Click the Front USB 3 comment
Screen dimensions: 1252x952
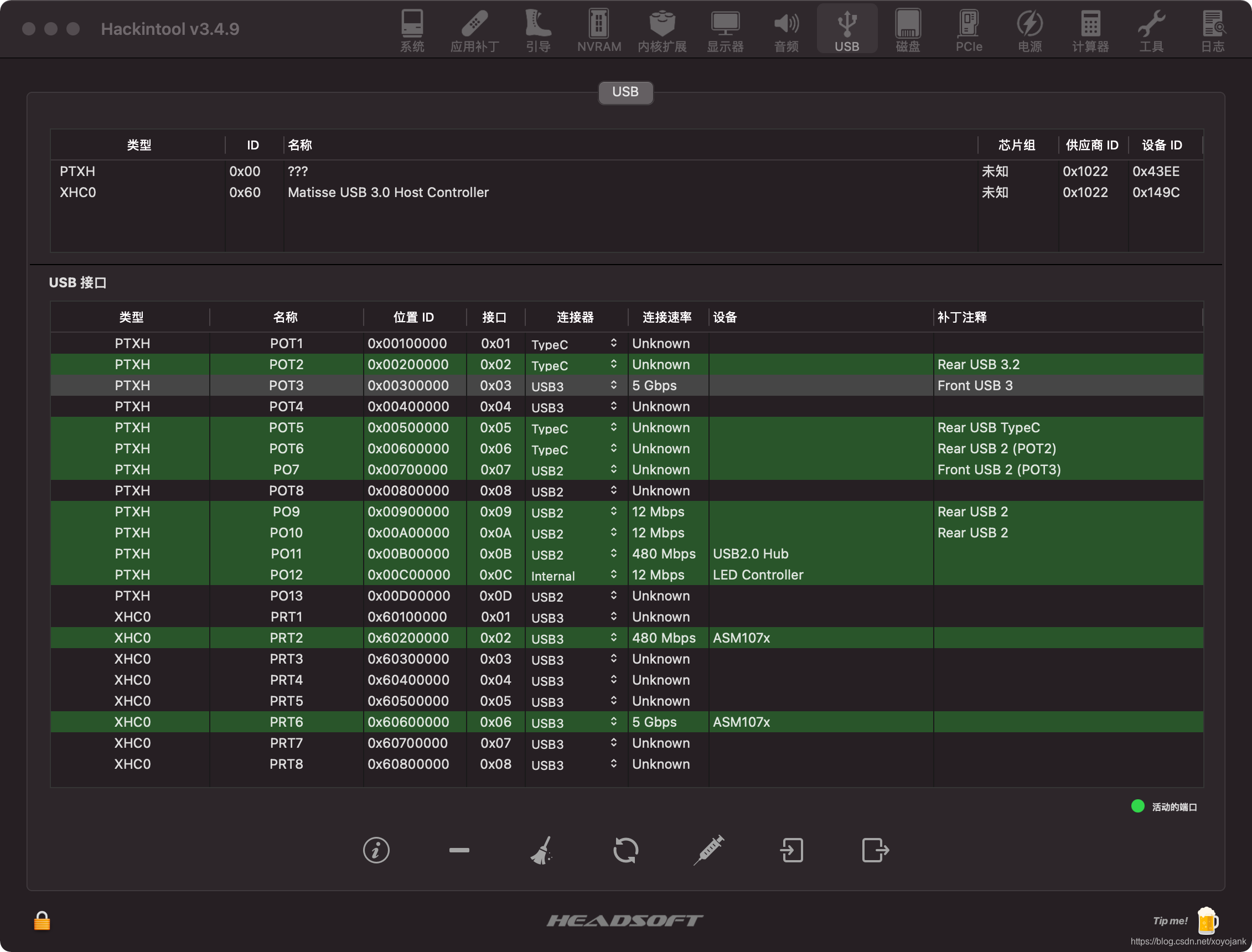point(975,385)
